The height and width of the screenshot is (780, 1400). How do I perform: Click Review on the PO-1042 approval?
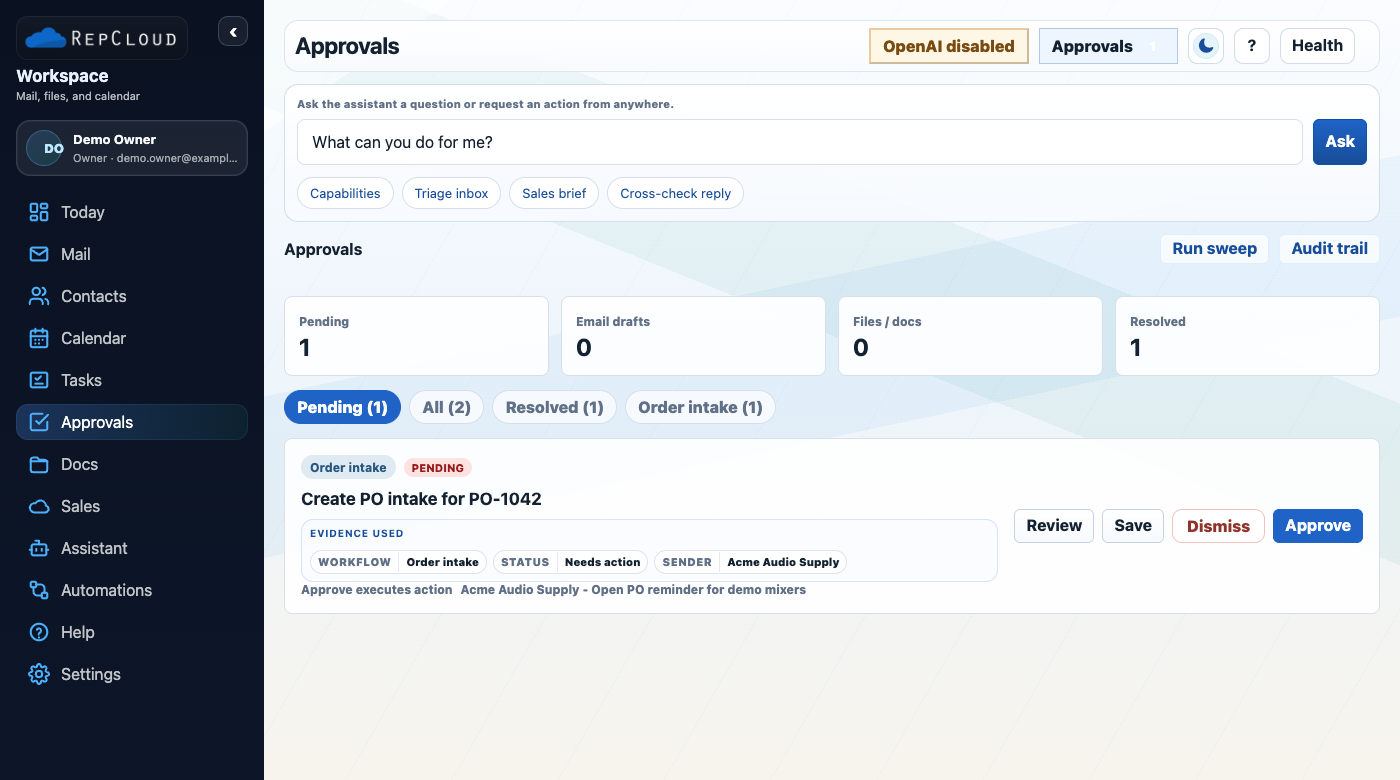point(1054,526)
